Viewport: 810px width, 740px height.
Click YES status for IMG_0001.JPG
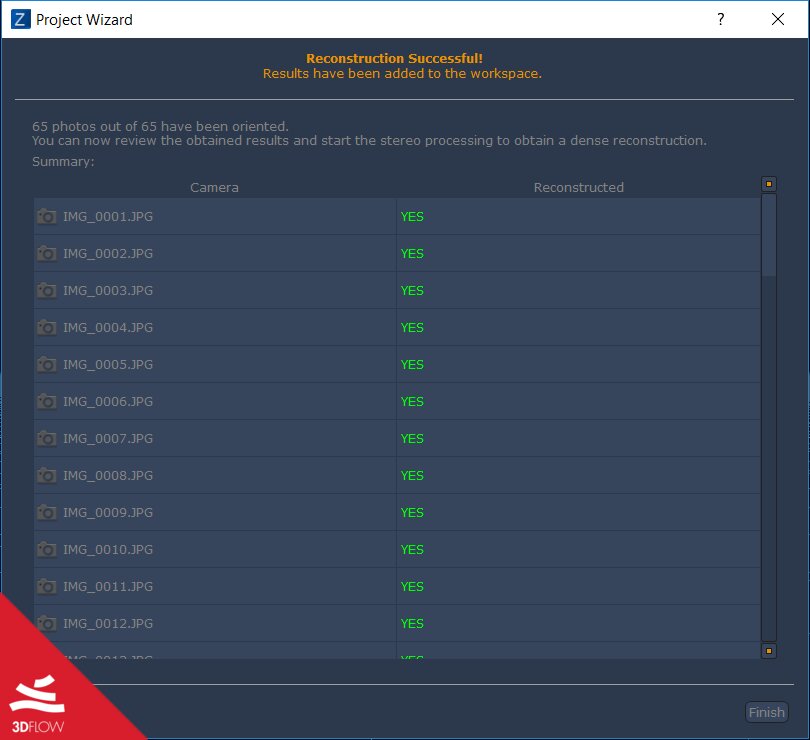click(412, 217)
